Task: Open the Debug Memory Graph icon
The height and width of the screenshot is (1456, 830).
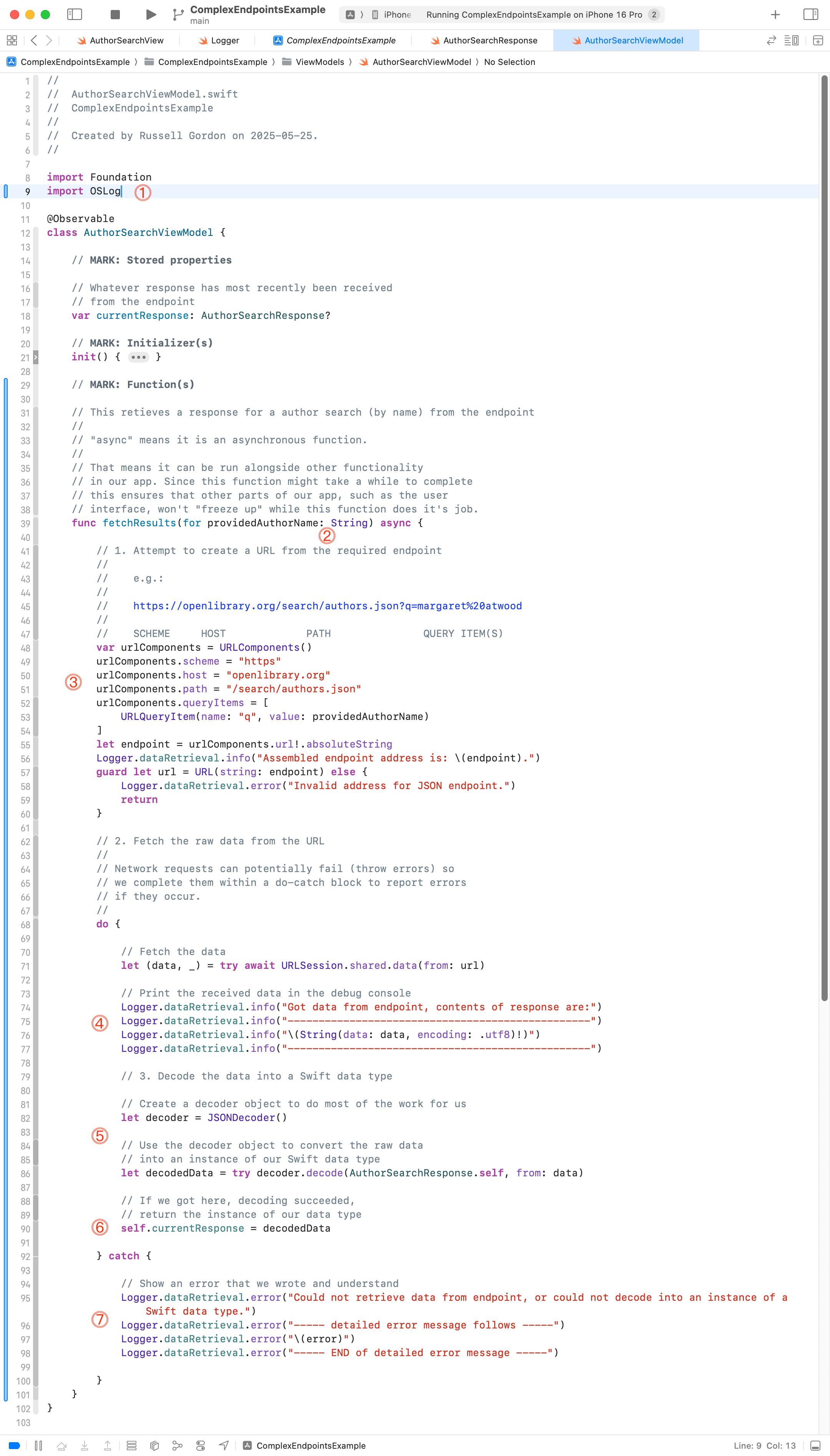Action: [x=177, y=1445]
